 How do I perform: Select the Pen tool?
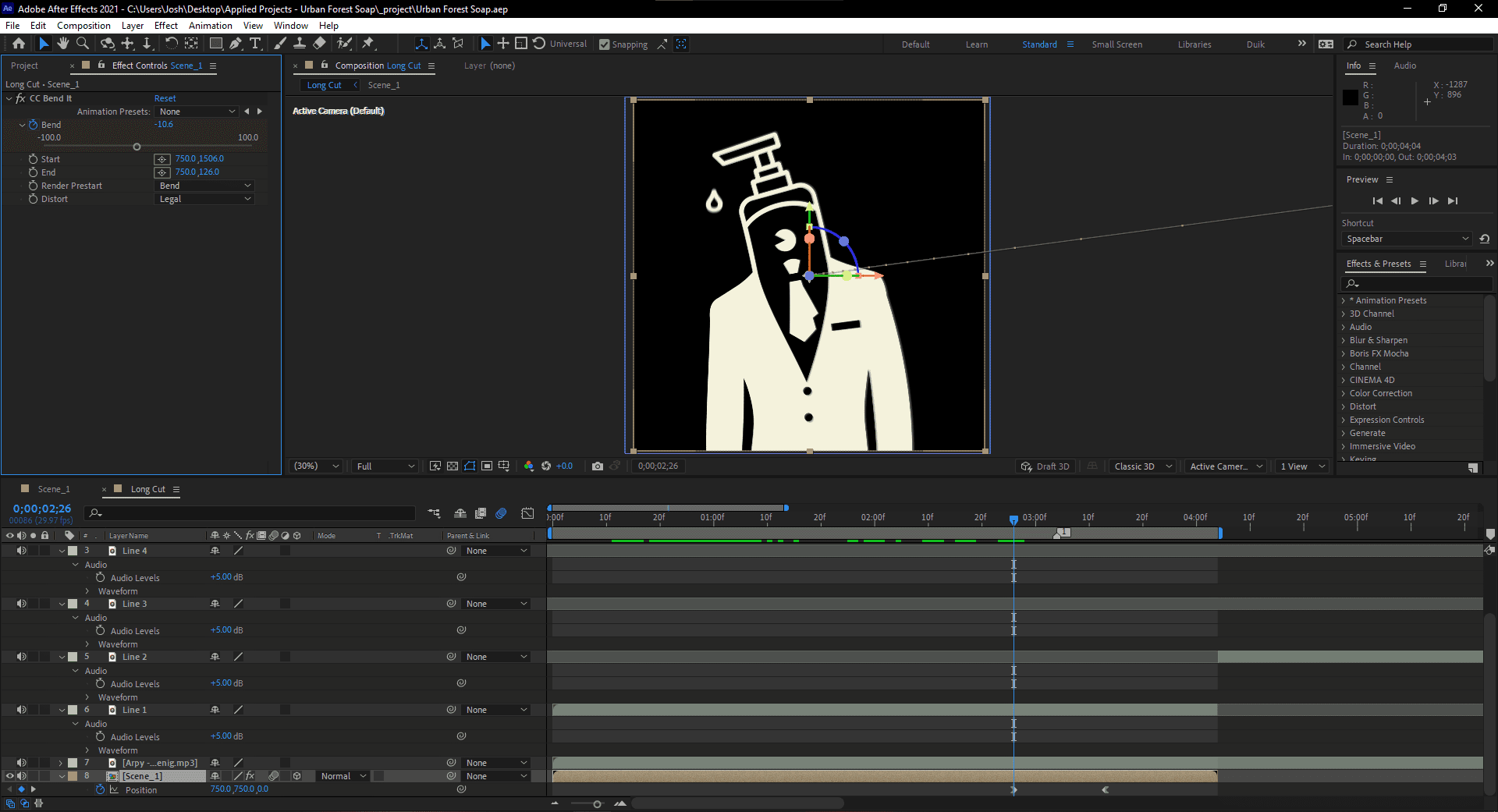[235, 44]
